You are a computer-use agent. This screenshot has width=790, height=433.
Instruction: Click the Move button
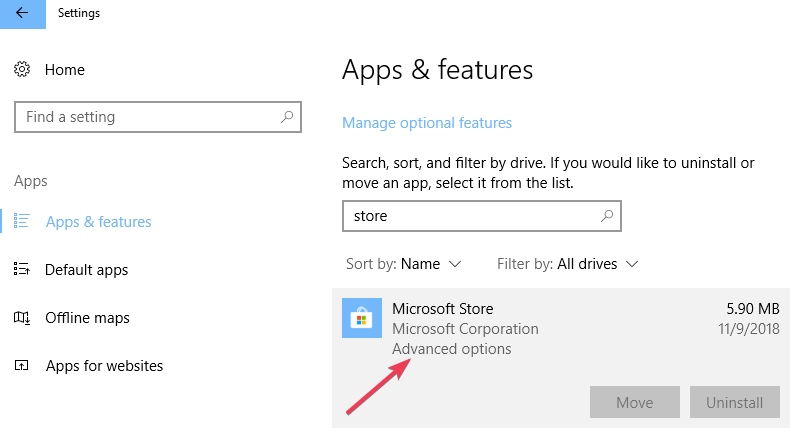pos(635,402)
